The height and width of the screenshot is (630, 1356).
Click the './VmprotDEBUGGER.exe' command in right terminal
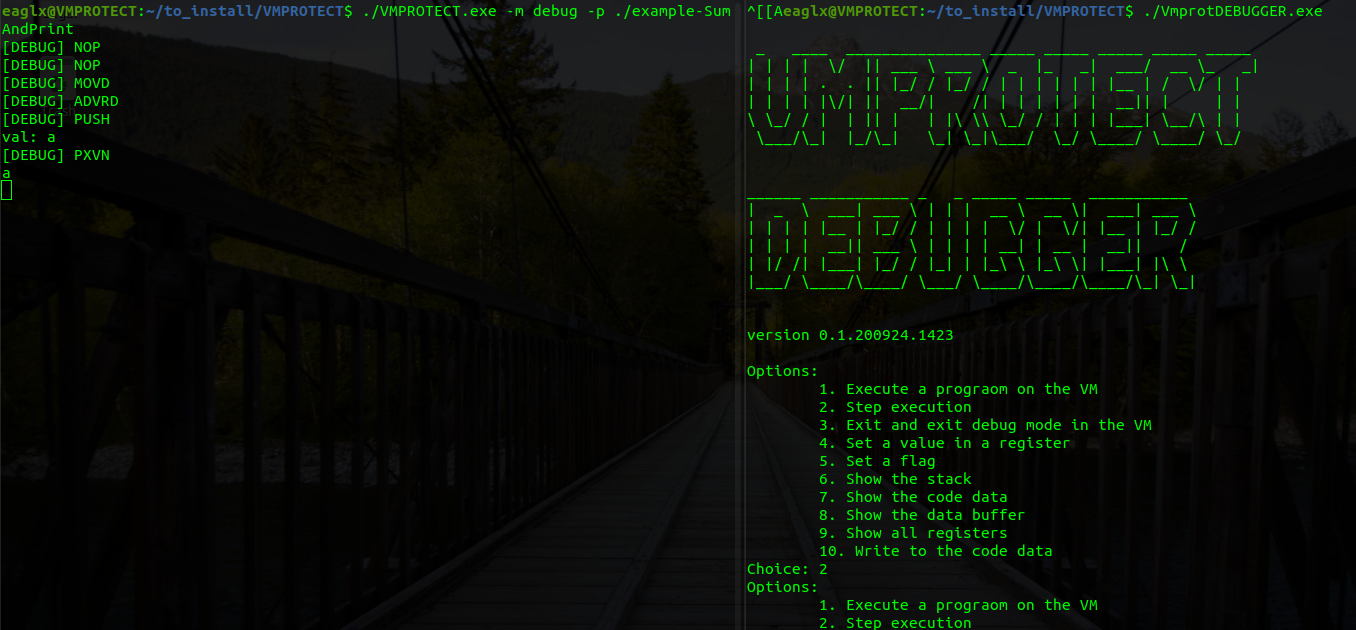point(1232,11)
